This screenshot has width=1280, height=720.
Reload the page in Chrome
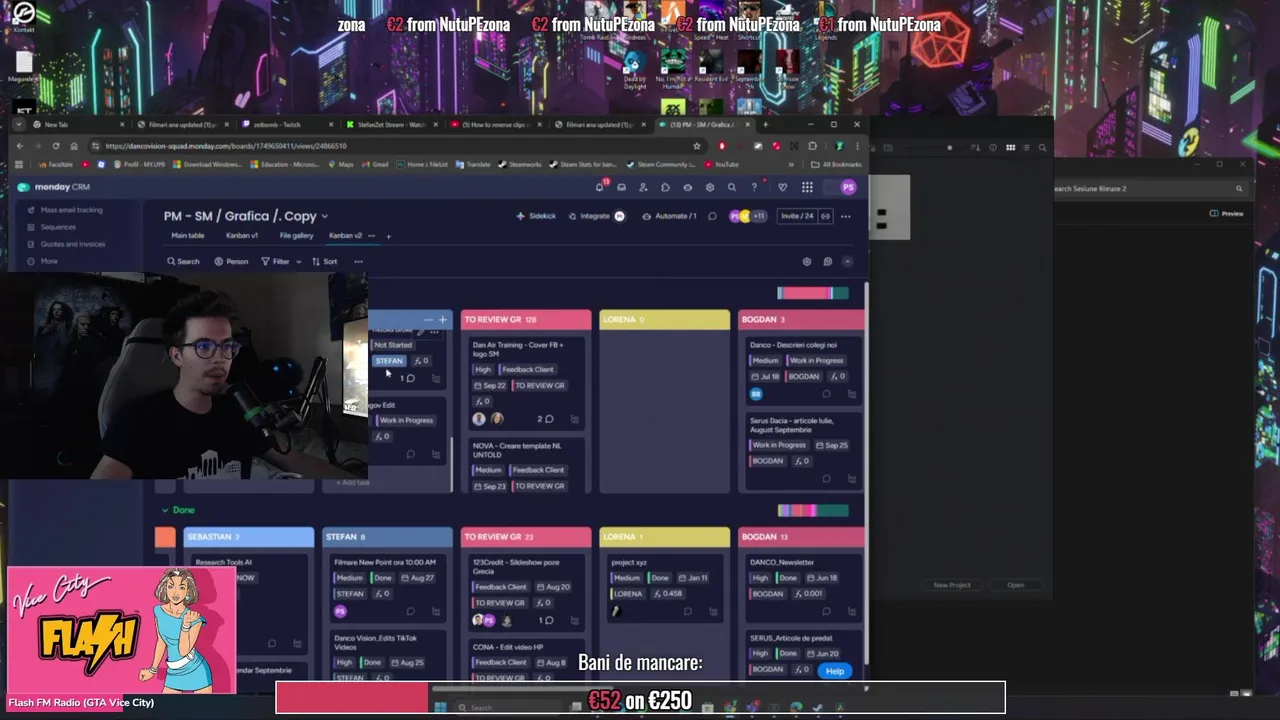(x=55, y=146)
